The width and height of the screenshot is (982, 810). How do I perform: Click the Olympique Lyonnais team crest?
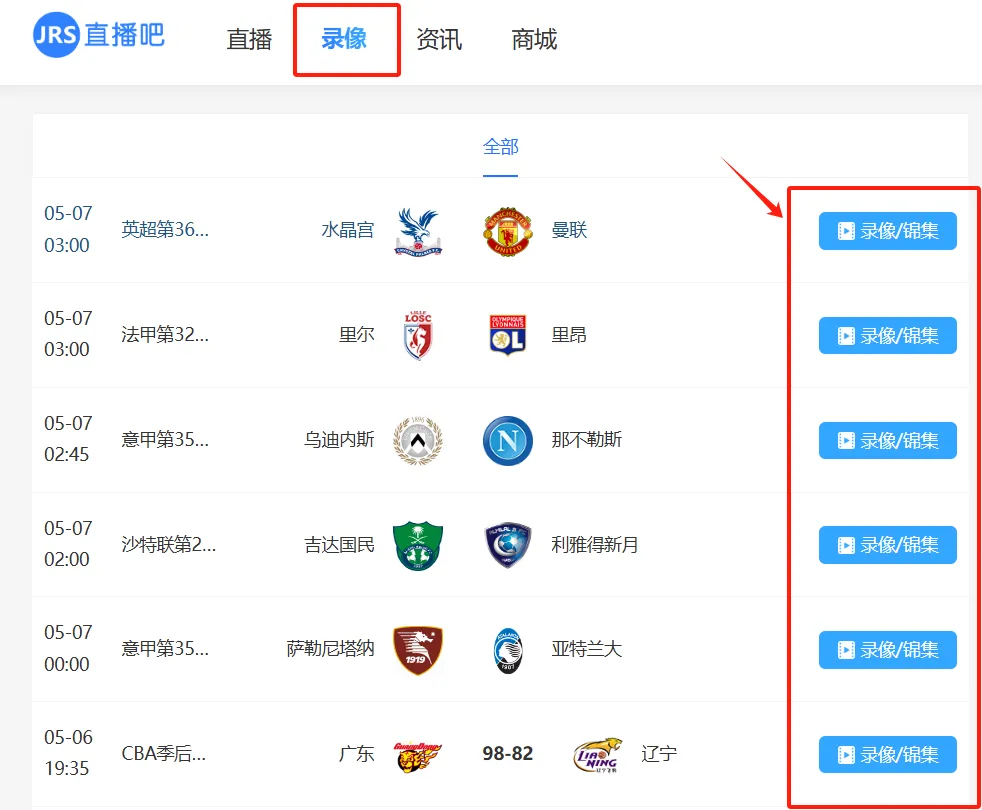pos(507,336)
